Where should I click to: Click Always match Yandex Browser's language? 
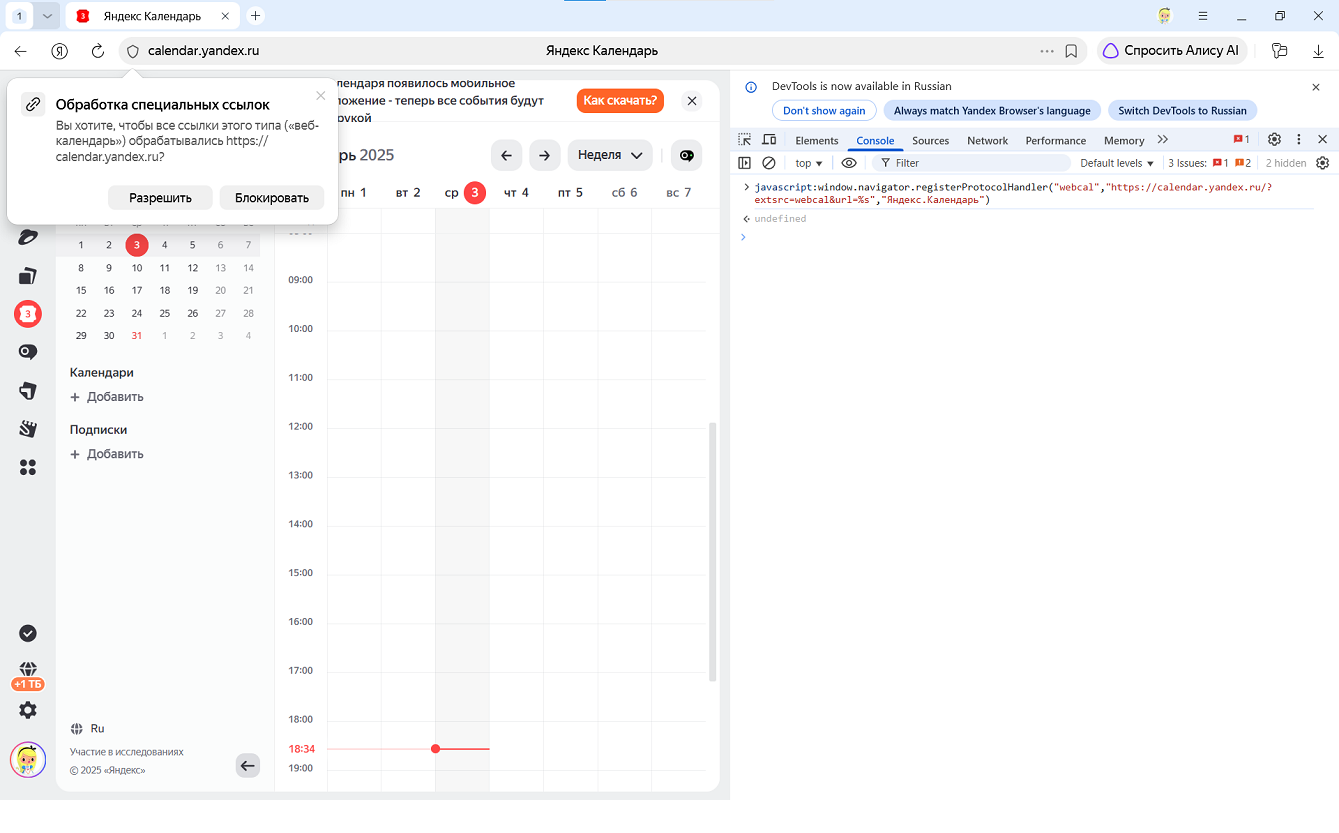coord(992,111)
